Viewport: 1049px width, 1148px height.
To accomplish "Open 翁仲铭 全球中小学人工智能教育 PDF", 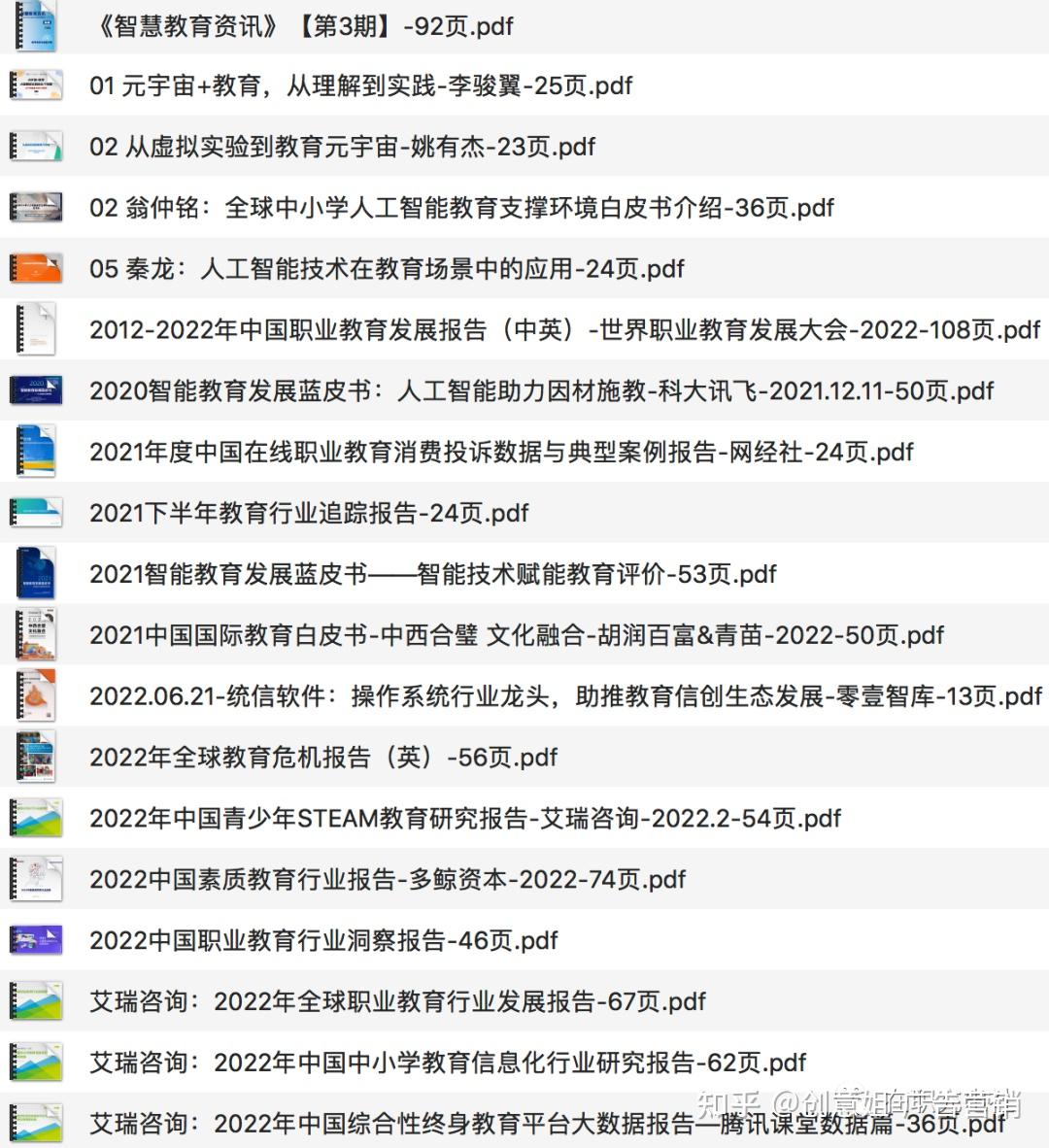I will pos(461,208).
